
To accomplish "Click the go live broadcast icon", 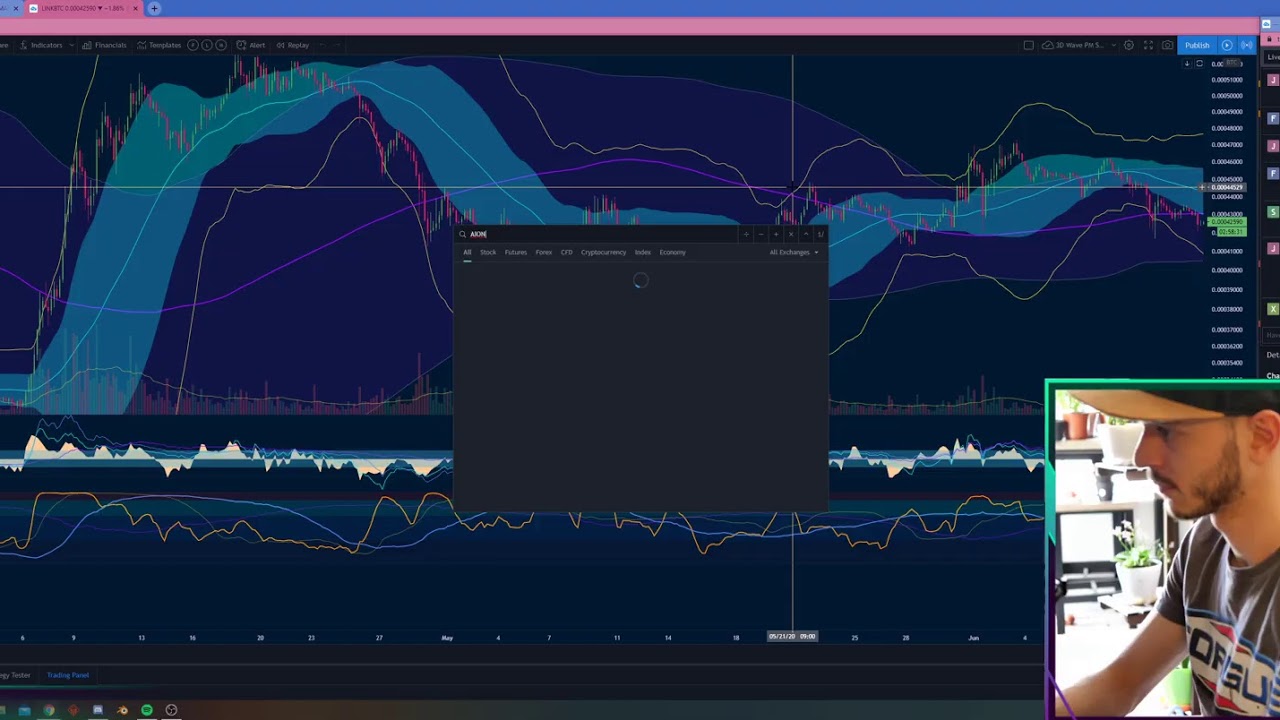I will (1247, 45).
